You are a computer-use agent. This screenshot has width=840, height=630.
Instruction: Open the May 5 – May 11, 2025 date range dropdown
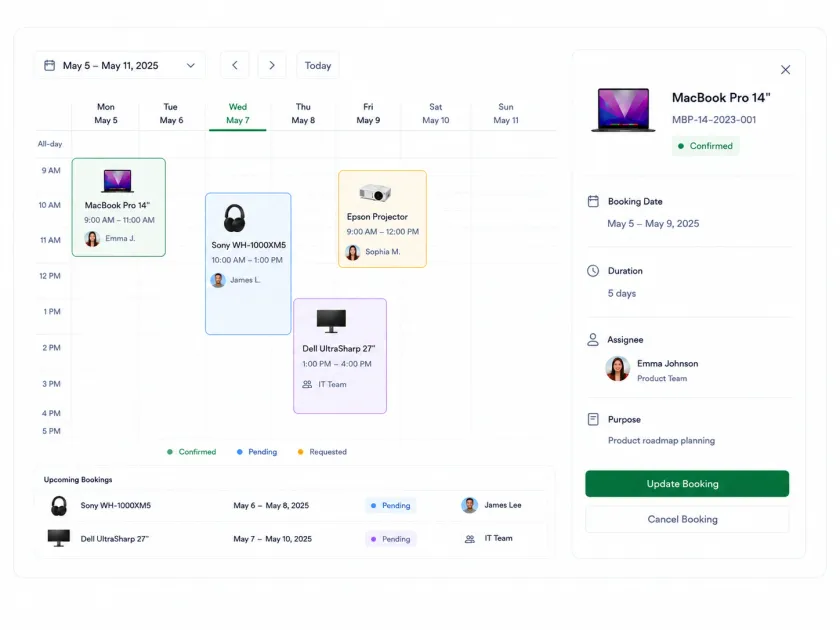120,65
